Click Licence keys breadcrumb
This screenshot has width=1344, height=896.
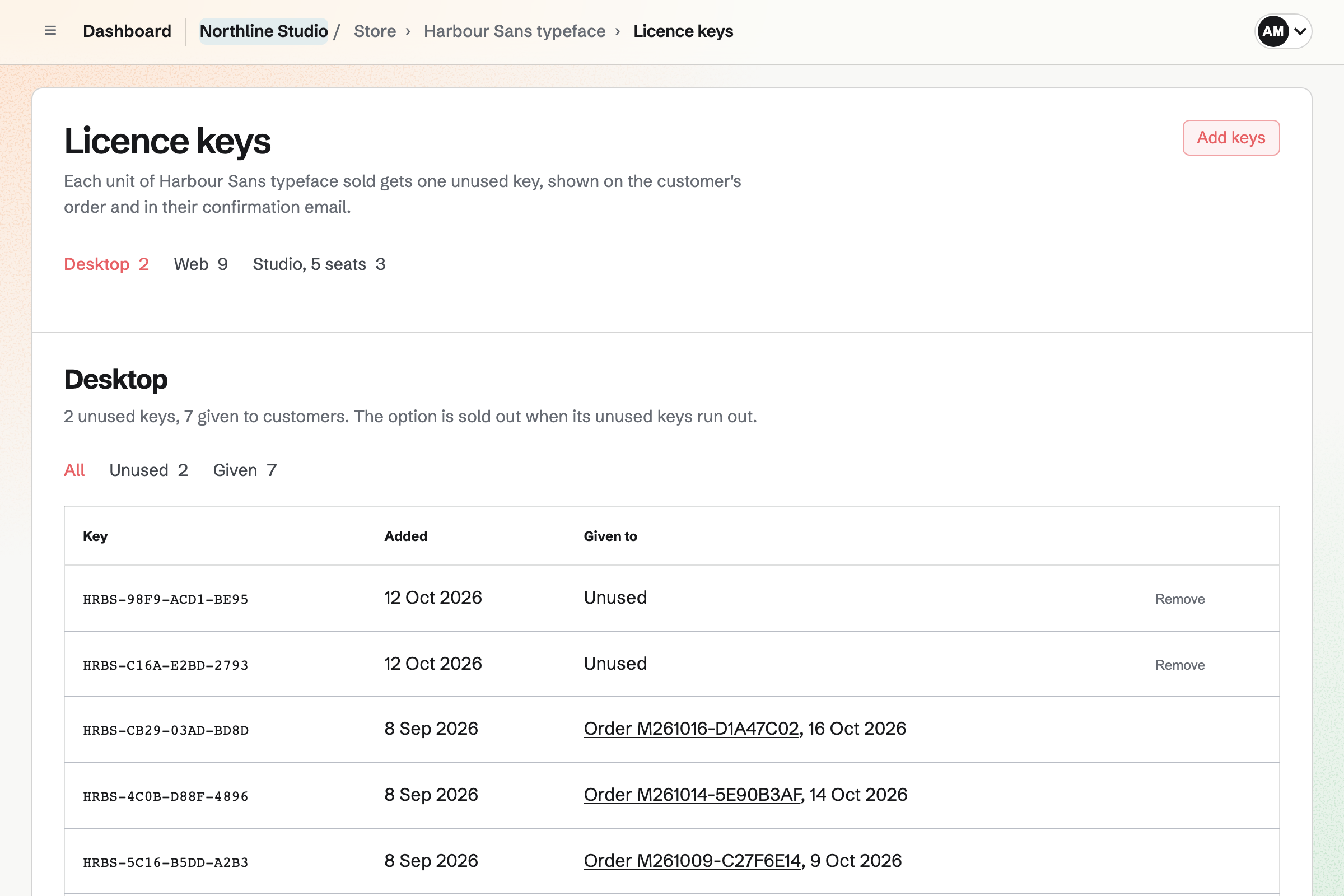pos(683,31)
